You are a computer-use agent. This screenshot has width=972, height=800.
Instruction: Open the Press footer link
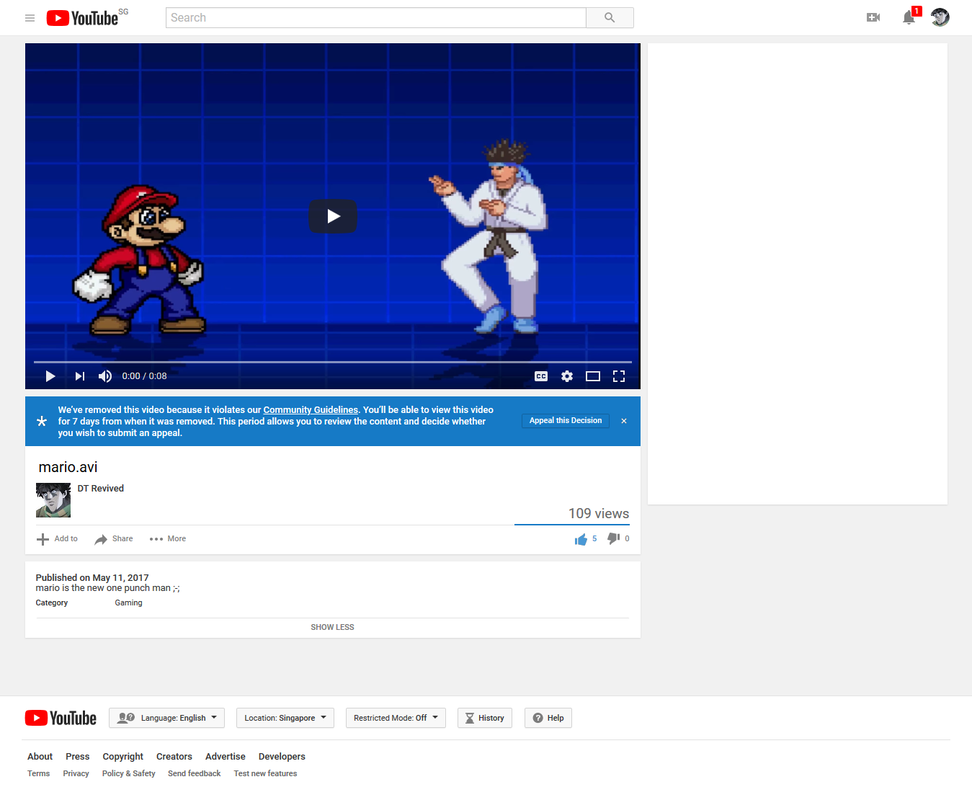77,757
